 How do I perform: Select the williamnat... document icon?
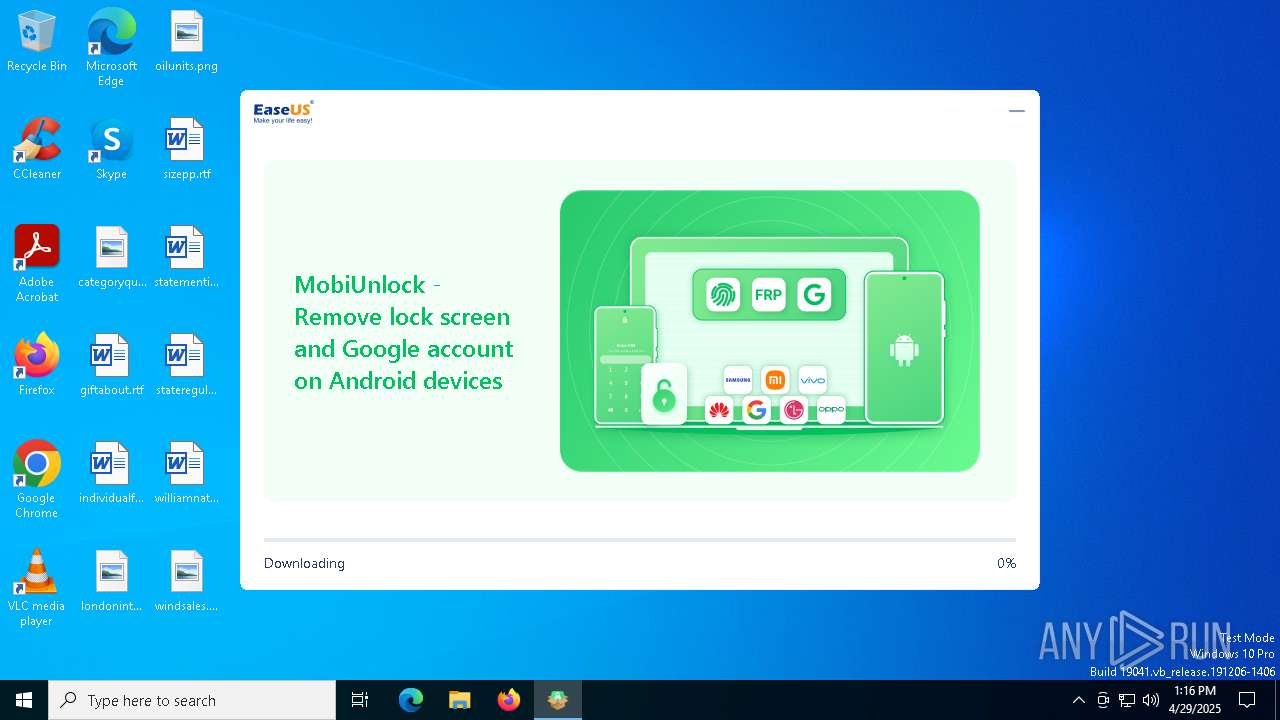(186, 473)
